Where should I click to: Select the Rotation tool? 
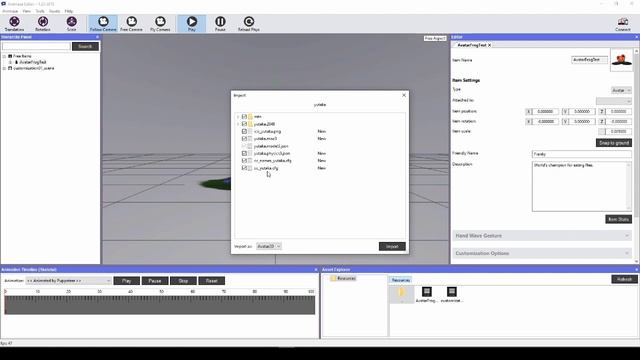(43, 24)
